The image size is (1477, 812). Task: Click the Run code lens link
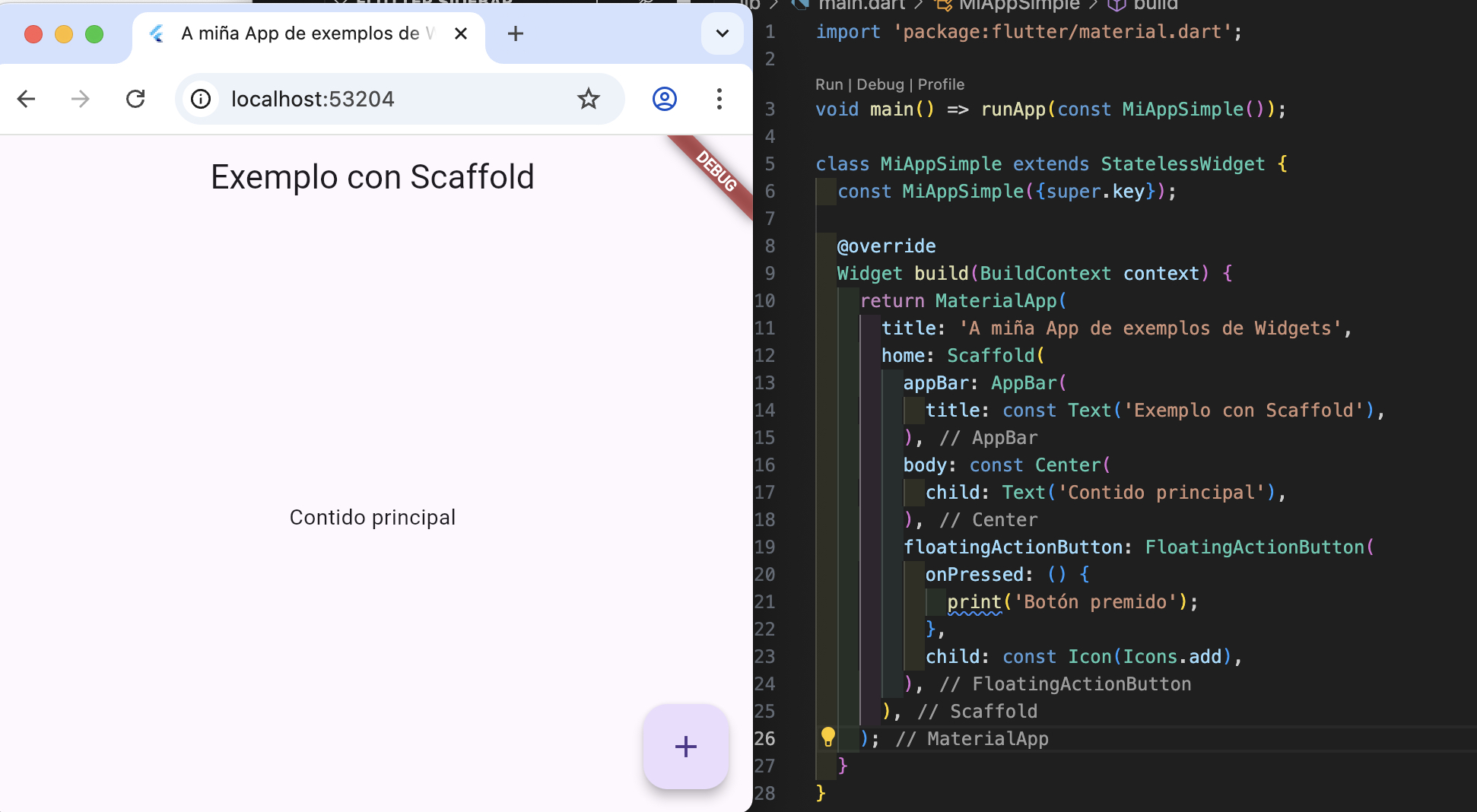tap(828, 84)
